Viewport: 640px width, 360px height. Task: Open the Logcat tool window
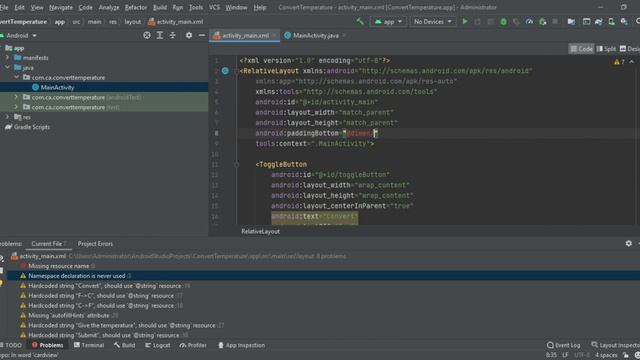[x=158, y=345]
